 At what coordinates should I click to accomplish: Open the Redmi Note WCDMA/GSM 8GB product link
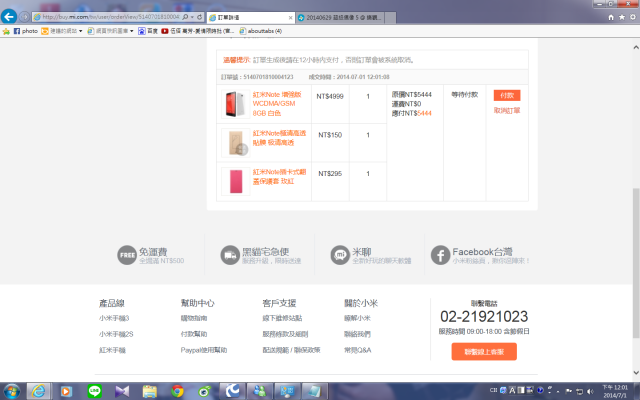(x=277, y=104)
